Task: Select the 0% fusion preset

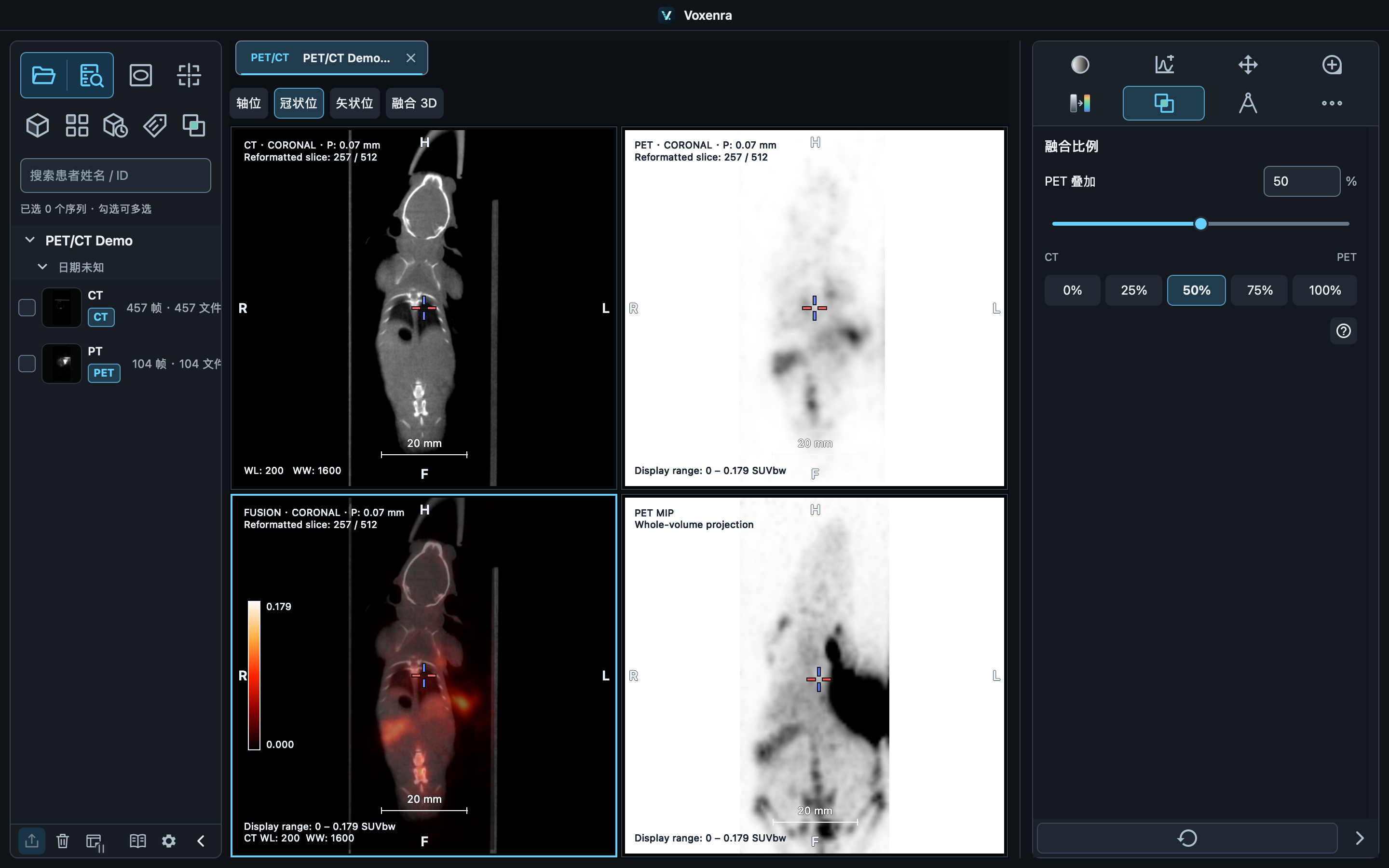Action: click(x=1072, y=290)
